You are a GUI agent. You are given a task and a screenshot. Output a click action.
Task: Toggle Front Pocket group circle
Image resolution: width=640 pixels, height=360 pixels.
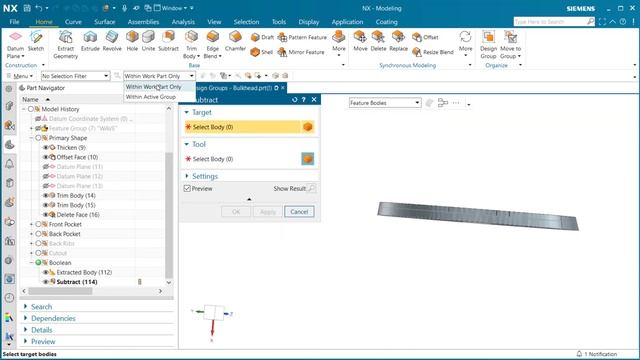tap(38, 224)
